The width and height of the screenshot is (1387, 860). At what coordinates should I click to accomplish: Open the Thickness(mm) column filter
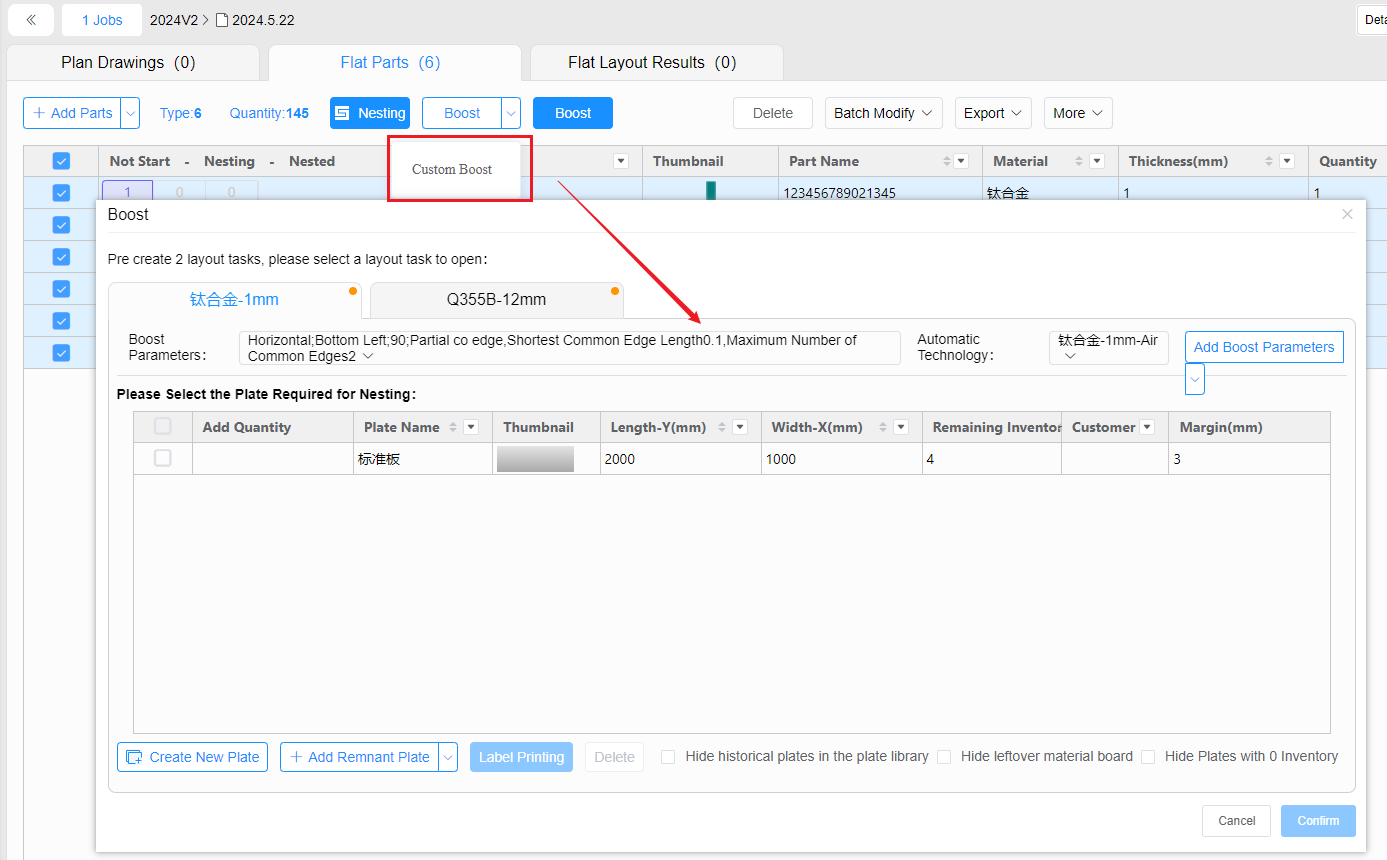[1287, 161]
